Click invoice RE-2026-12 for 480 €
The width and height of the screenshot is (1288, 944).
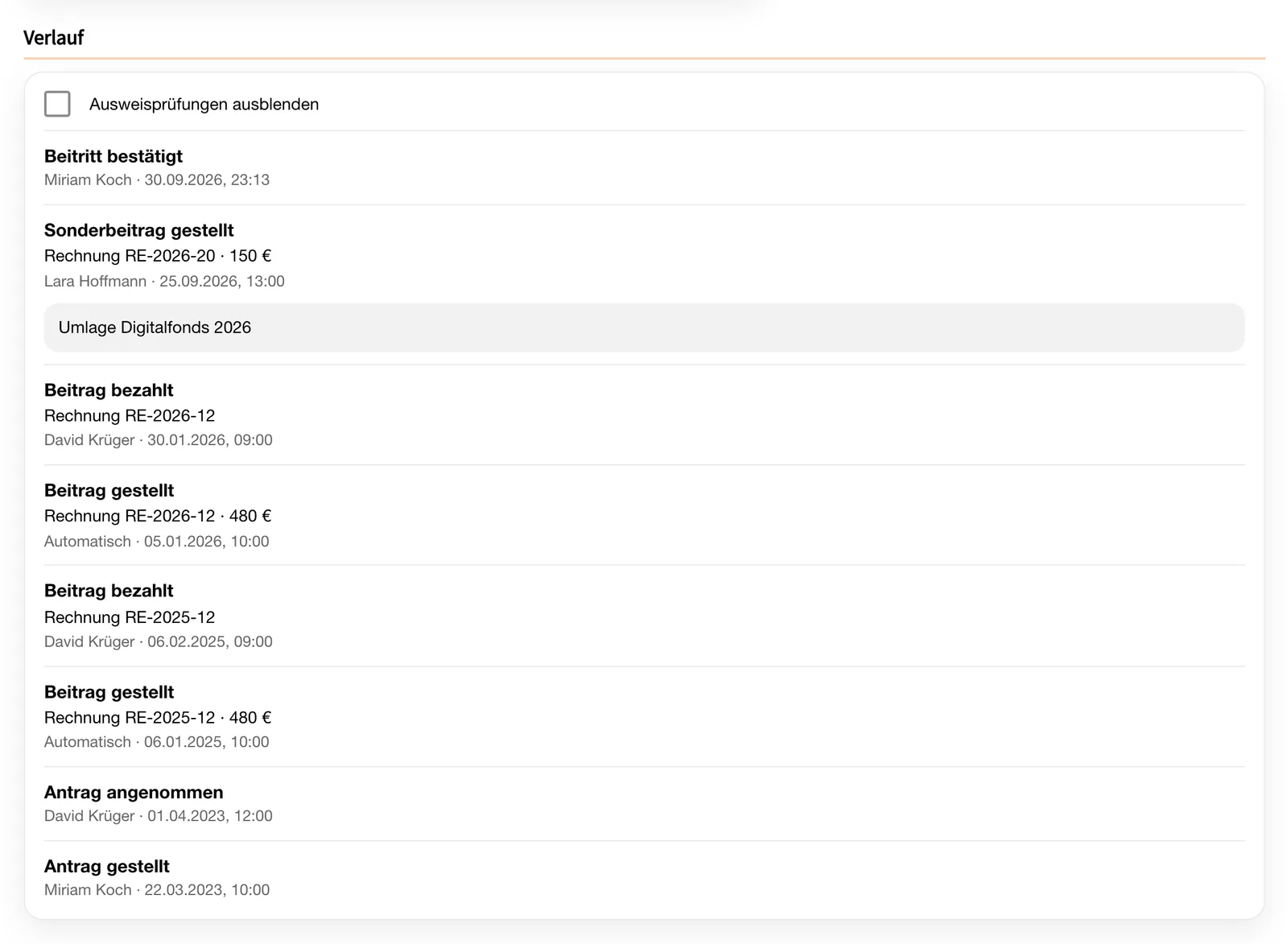click(x=158, y=516)
